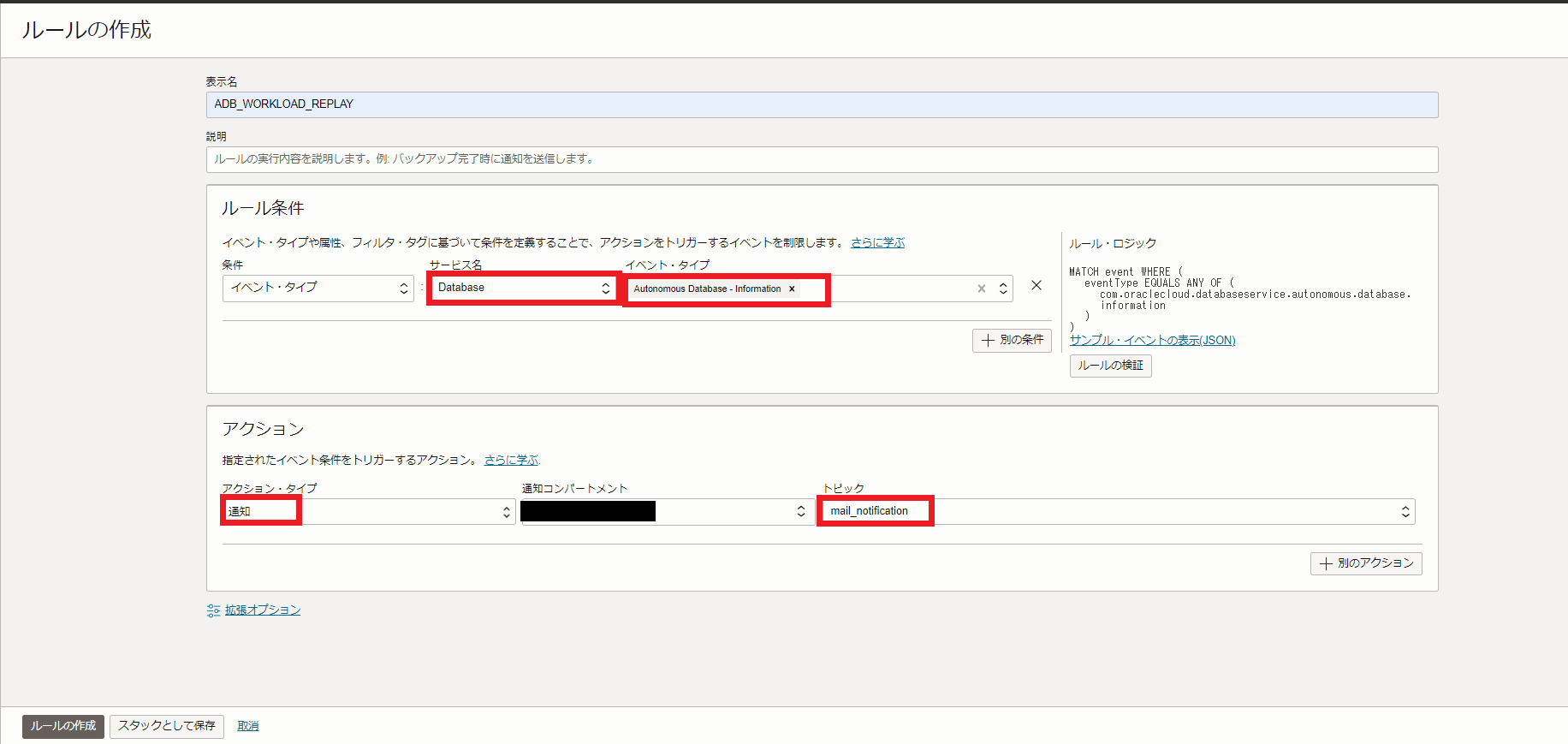Open the 条件 イベント・タイプ dropdown
The height and width of the screenshot is (744, 1568).
(318, 288)
